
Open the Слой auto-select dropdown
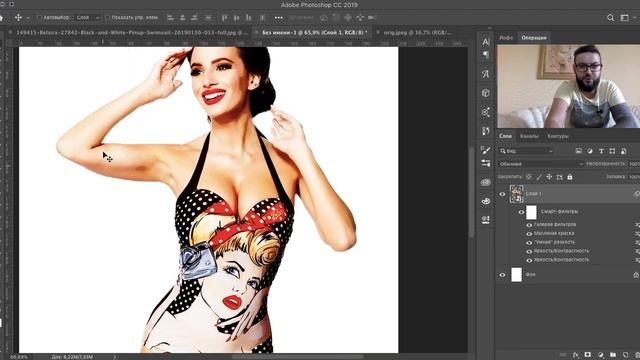pyautogui.click(x=88, y=18)
